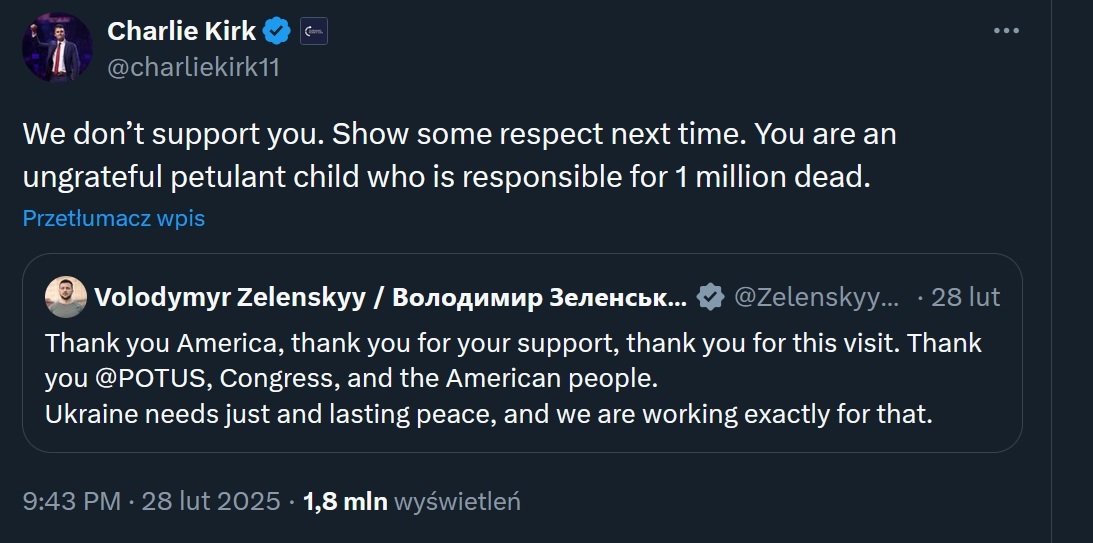Viewport: 1093px width, 543px height.
Task: Click the 1,8 mln views count
Action: click(x=345, y=501)
